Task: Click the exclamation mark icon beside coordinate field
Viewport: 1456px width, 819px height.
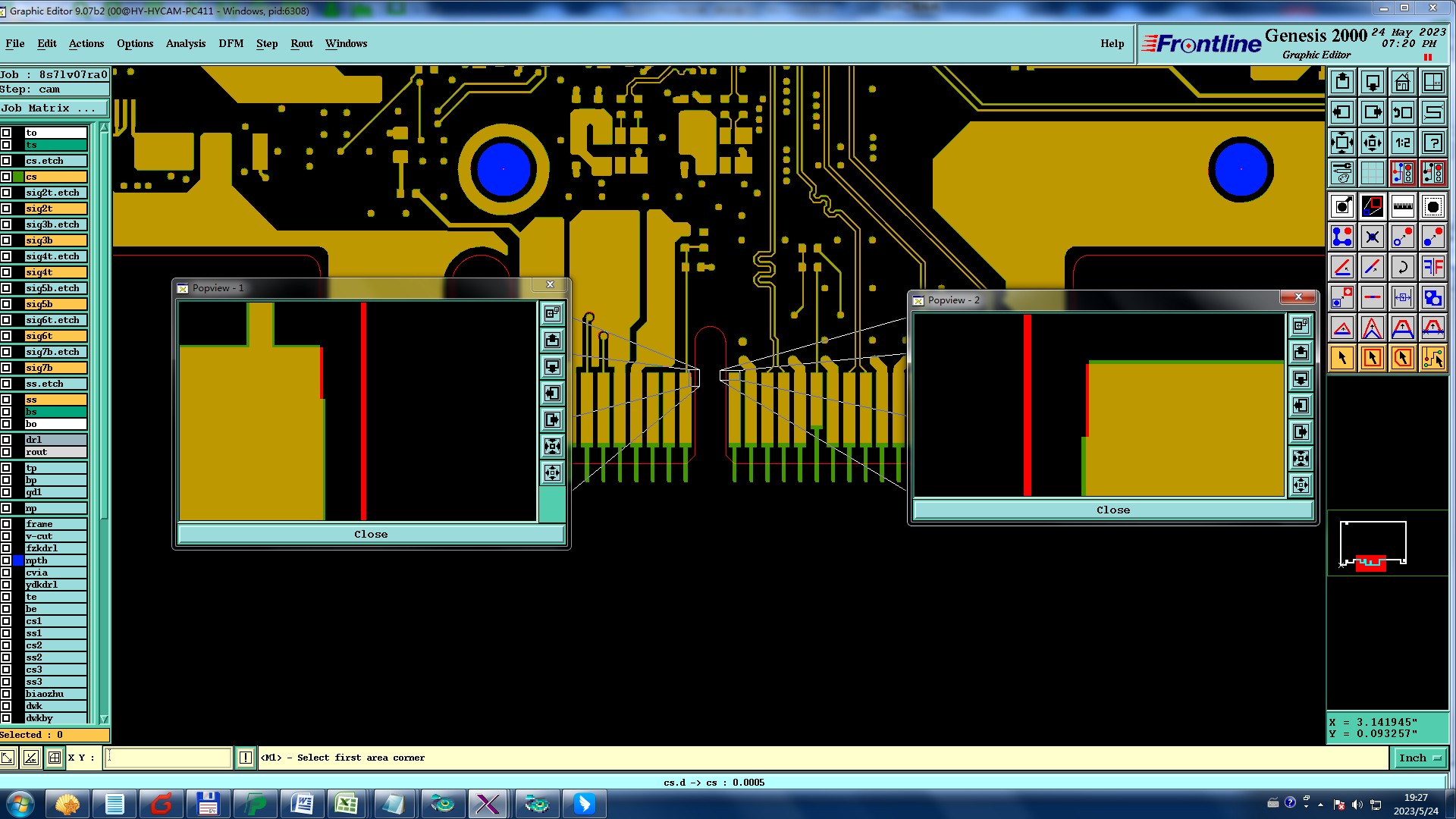Action: [246, 758]
